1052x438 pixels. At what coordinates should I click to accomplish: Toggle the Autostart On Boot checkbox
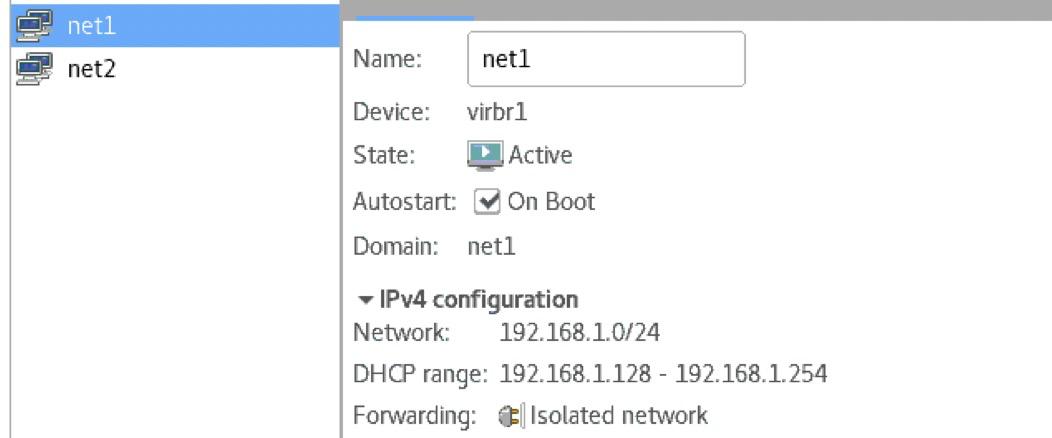click(x=487, y=202)
